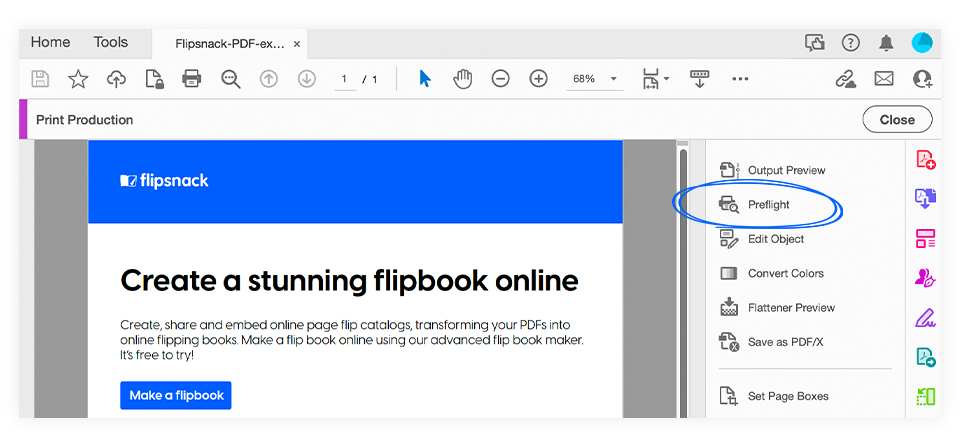The height and width of the screenshot is (447, 960).
Task: Click the zoom out minus icon
Action: pyautogui.click(x=500, y=78)
